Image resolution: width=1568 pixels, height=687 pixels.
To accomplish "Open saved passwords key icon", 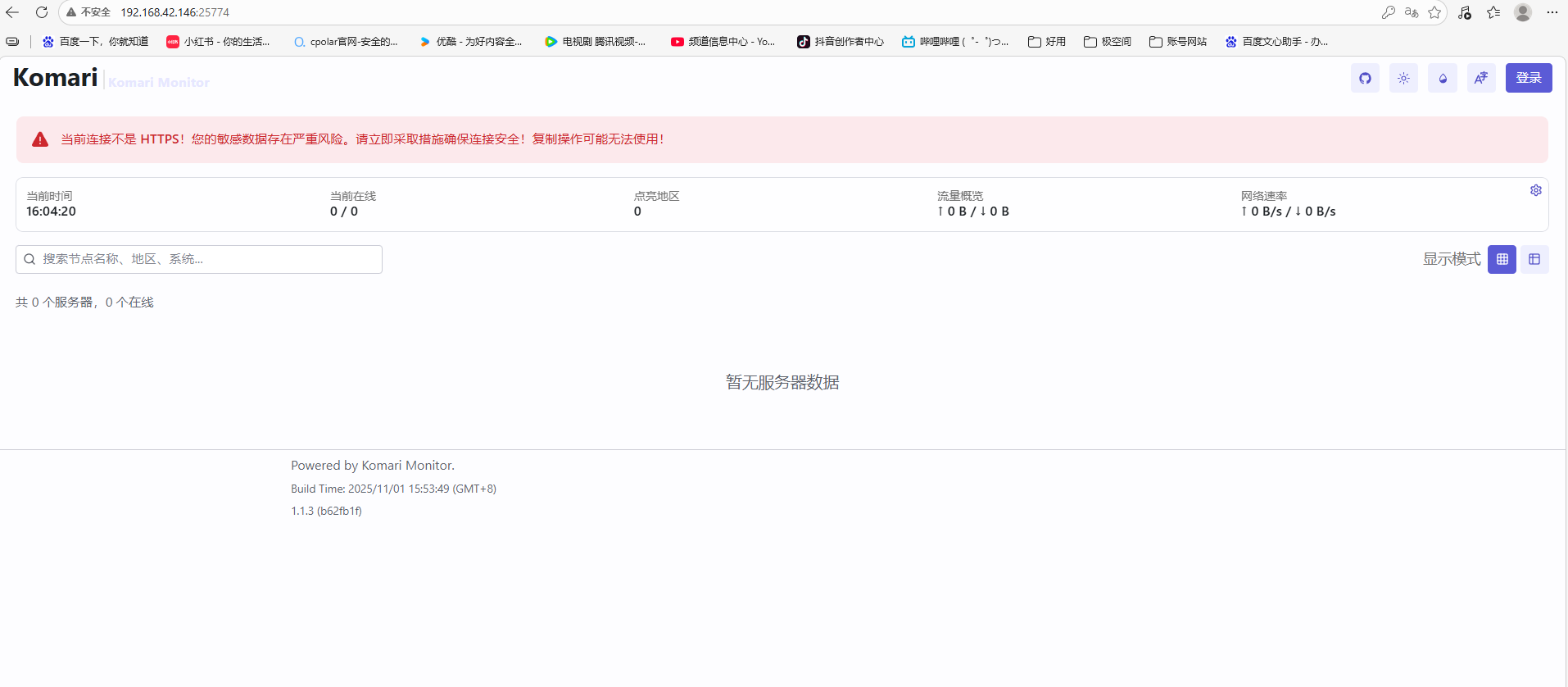I will click(1388, 12).
